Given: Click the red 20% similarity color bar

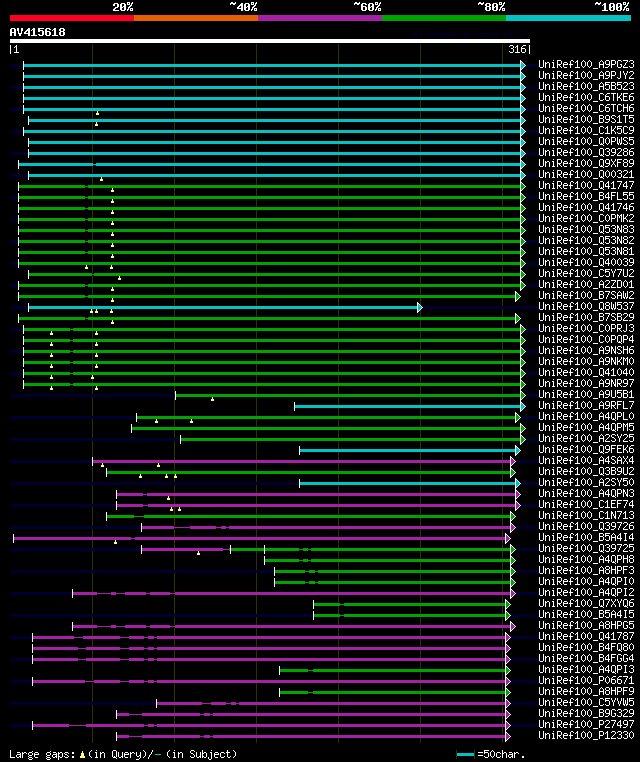Looking at the screenshot, I should [72, 18].
